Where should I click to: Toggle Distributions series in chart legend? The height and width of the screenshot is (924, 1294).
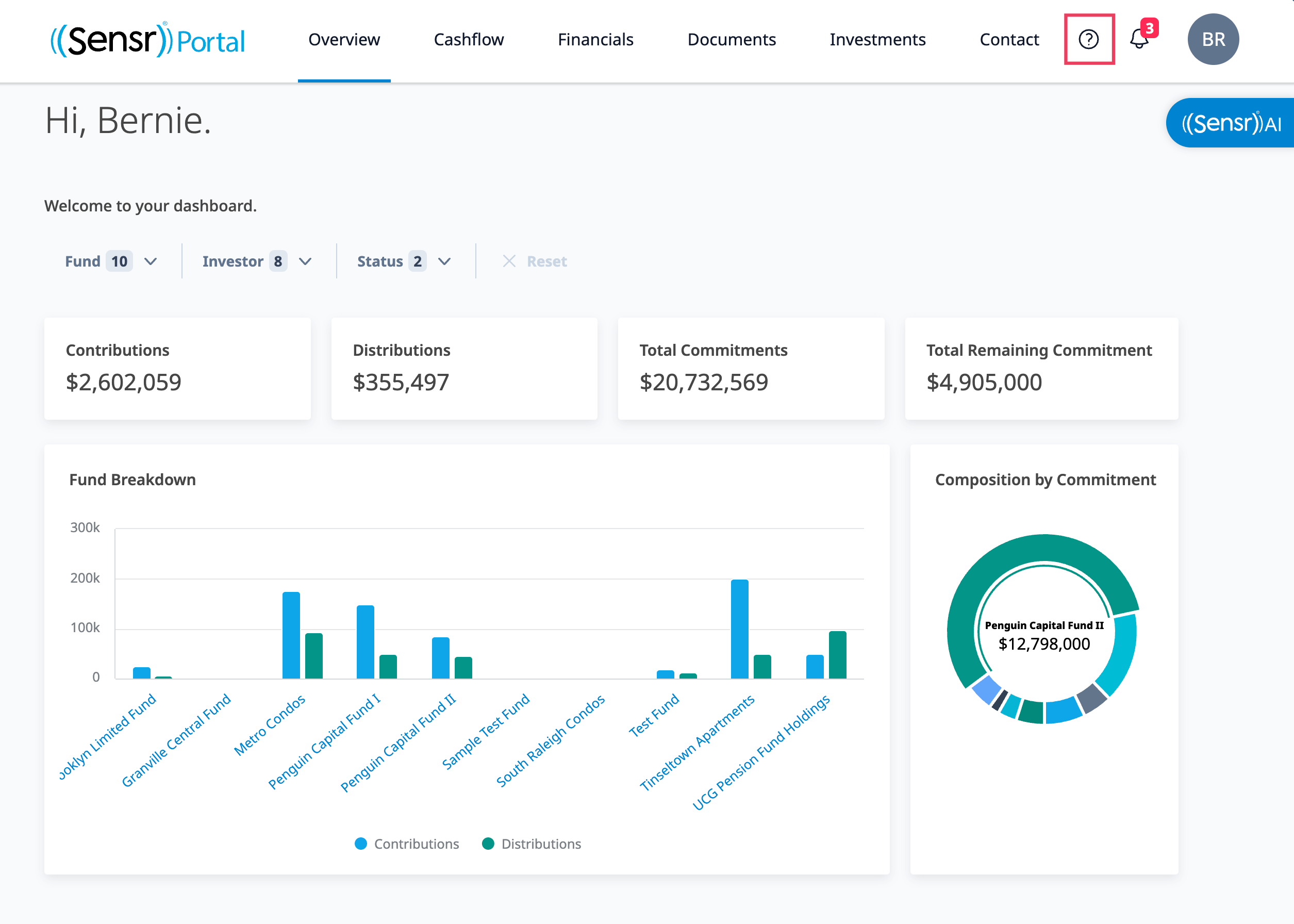531,844
